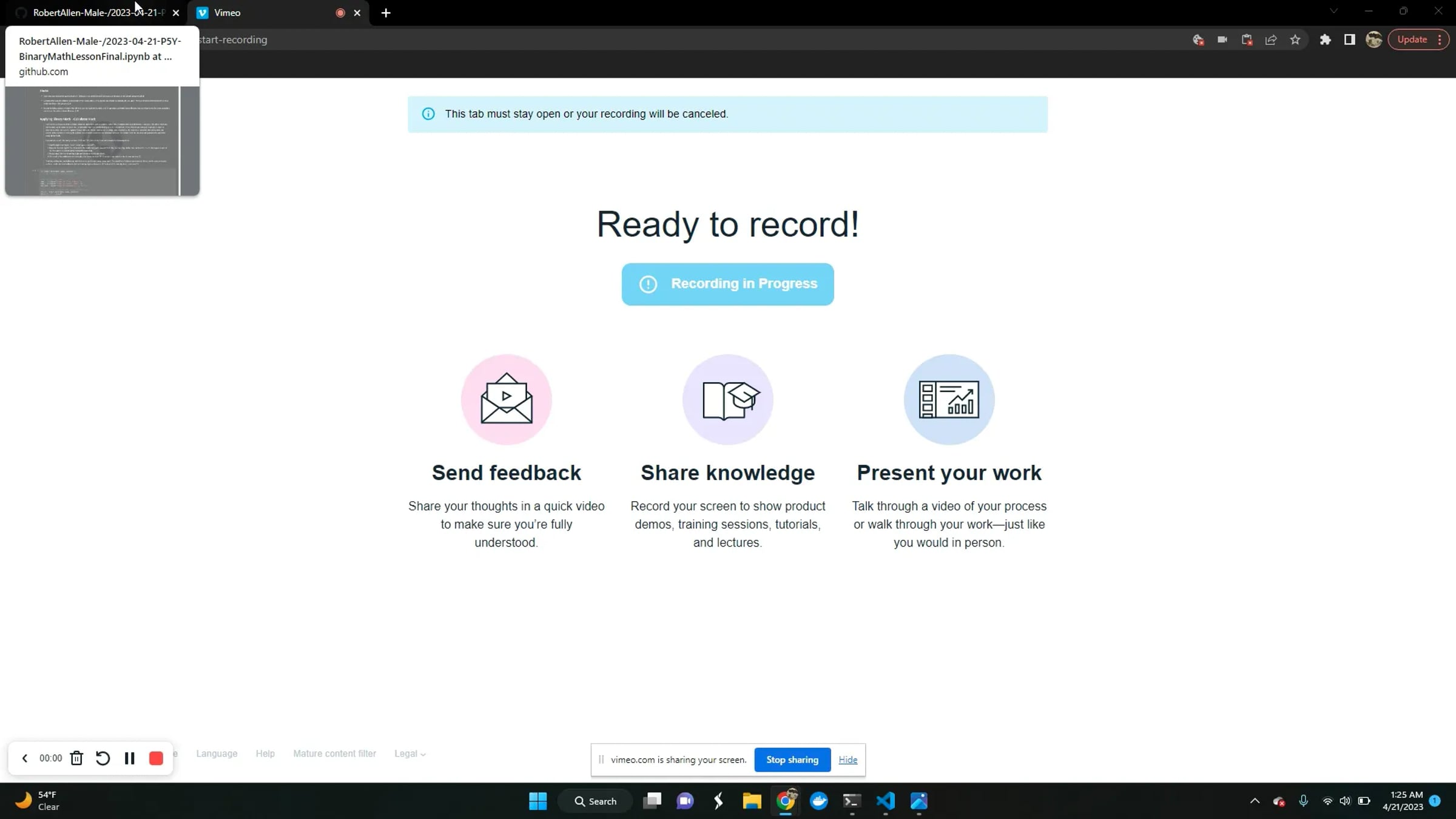Click the Chrome icon in the taskbar
The image size is (1456, 819).
point(786,801)
